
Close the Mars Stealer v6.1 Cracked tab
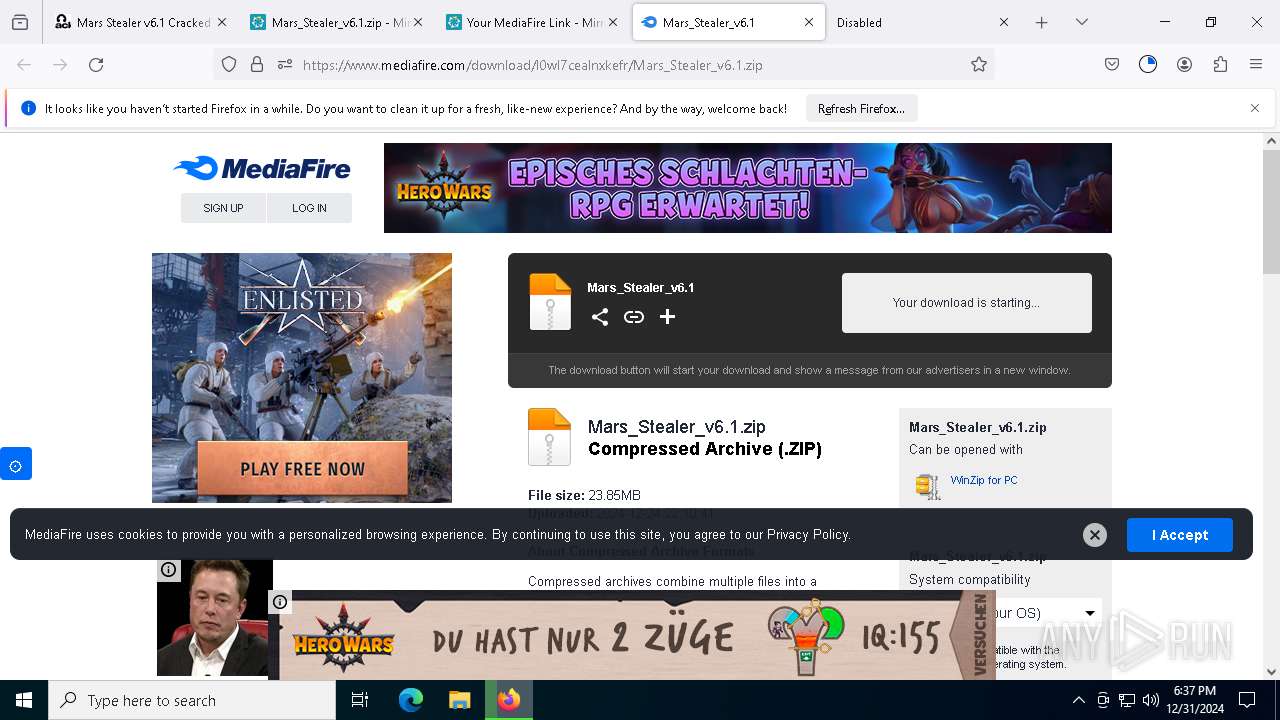pyautogui.click(x=222, y=22)
